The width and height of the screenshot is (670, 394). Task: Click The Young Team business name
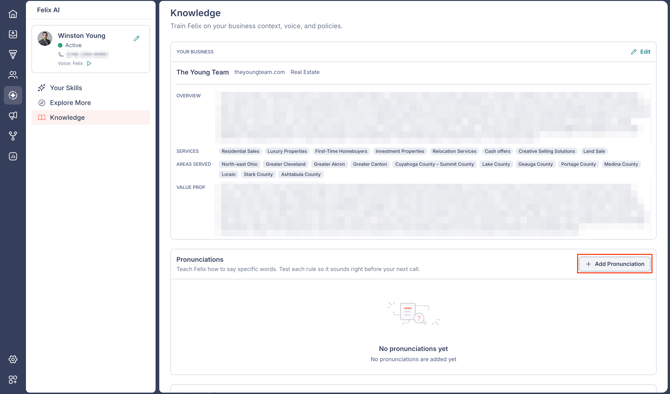[x=203, y=72]
